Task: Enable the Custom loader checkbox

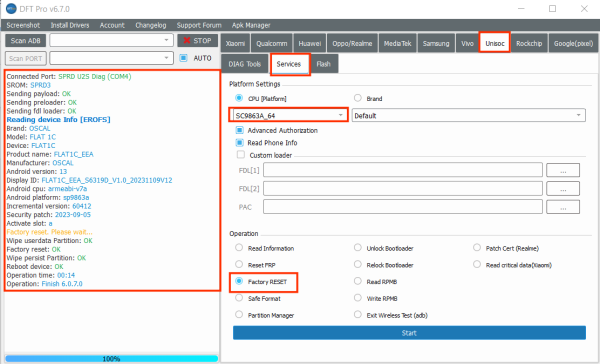Action: (241, 155)
